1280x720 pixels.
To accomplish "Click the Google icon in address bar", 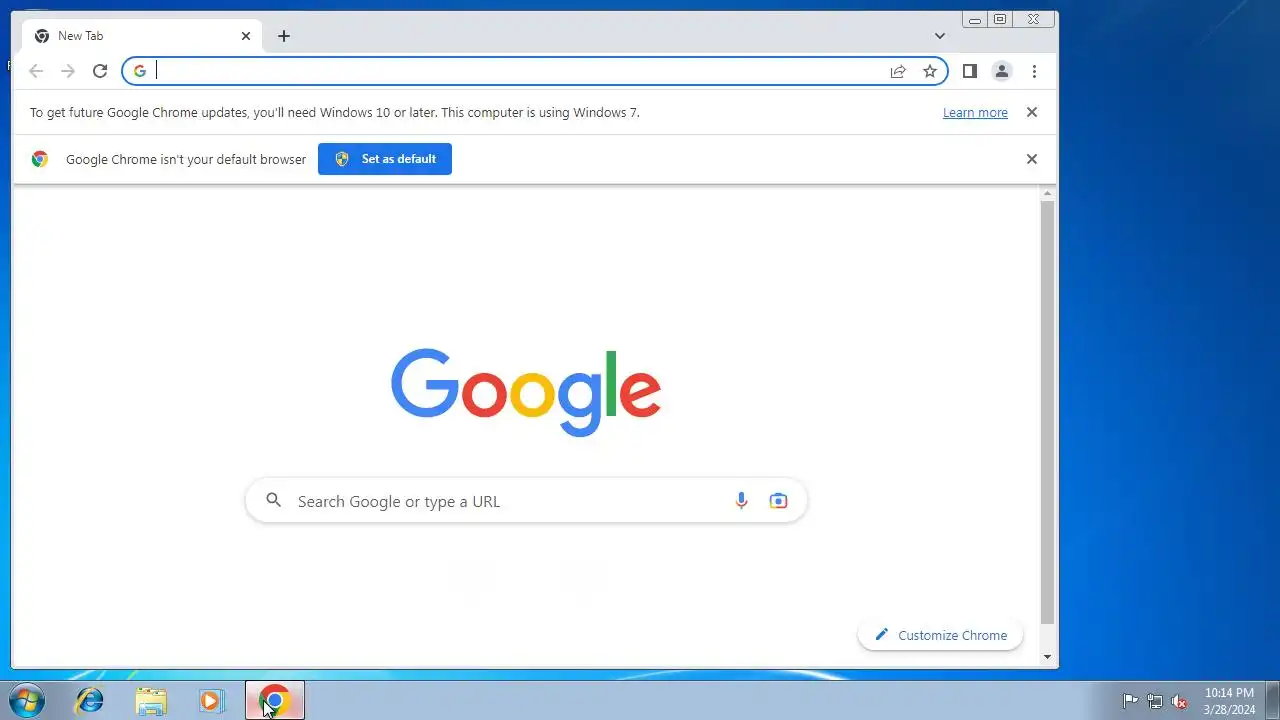I will pyautogui.click(x=140, y=71).
